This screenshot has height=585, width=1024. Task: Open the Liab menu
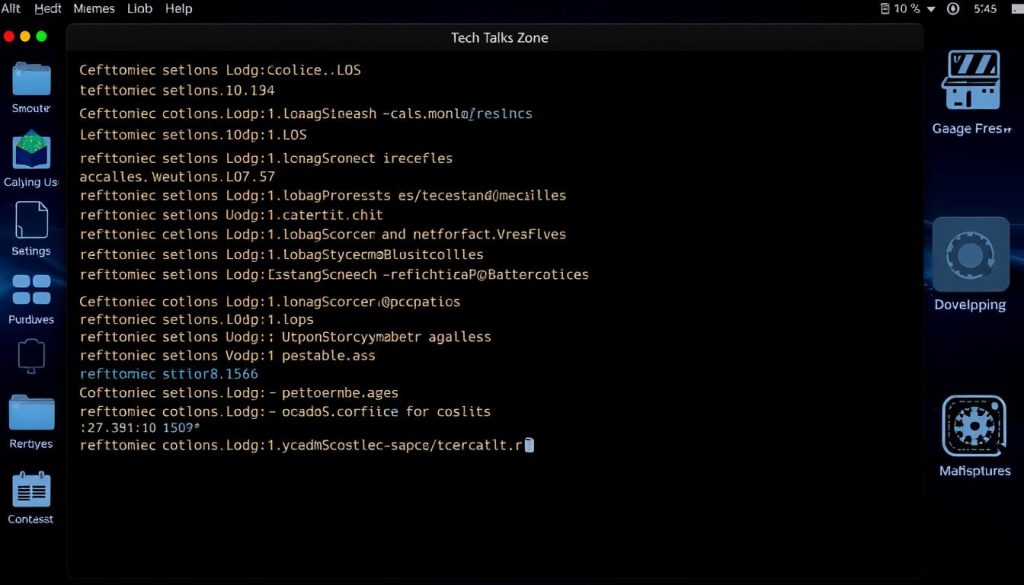(x=140, y=8)
